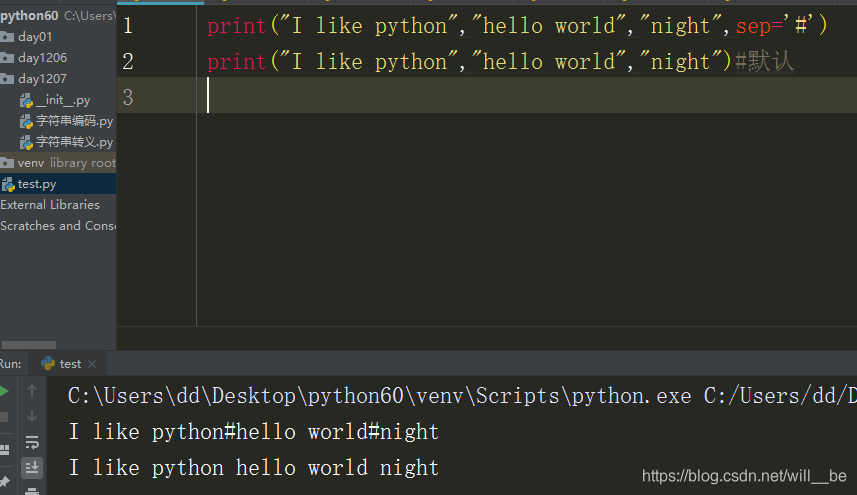
Task: Click the output line with # separators
Action: 254,432
